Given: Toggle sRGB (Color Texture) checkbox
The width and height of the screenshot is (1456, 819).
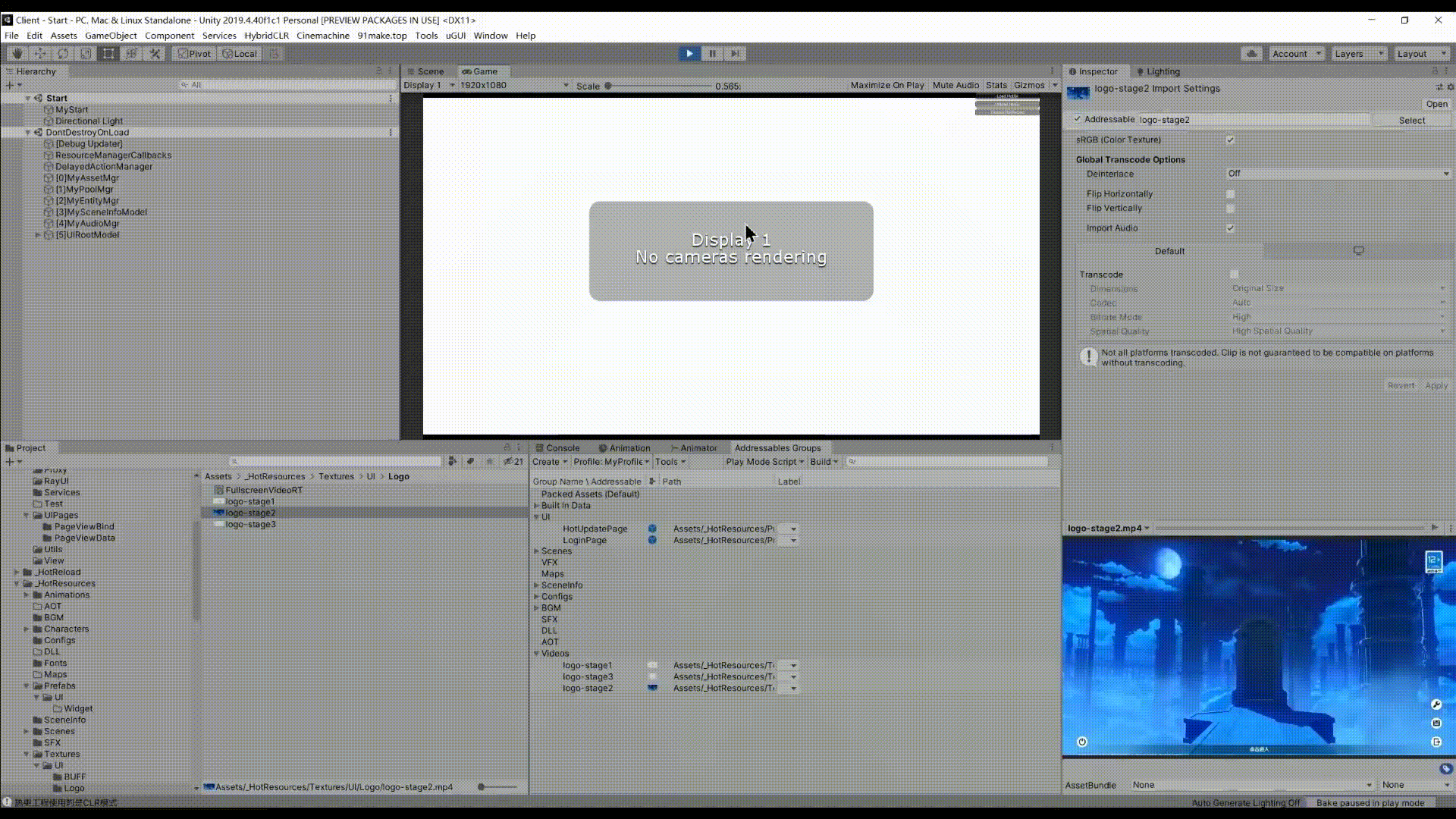Looking at the screenshot, I should coord(1230,140).
